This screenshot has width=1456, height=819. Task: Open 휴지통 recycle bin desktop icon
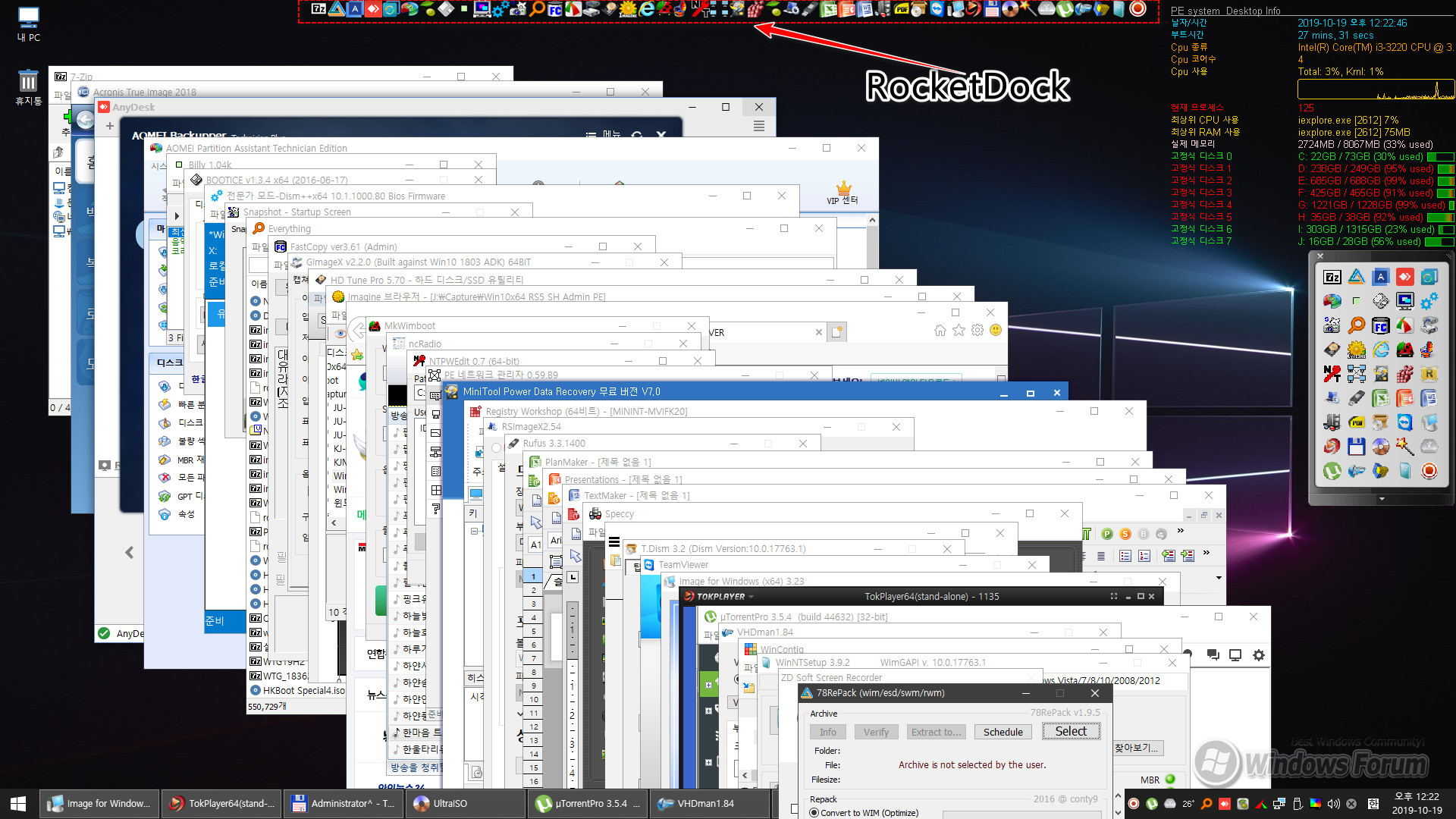point(29,87)
